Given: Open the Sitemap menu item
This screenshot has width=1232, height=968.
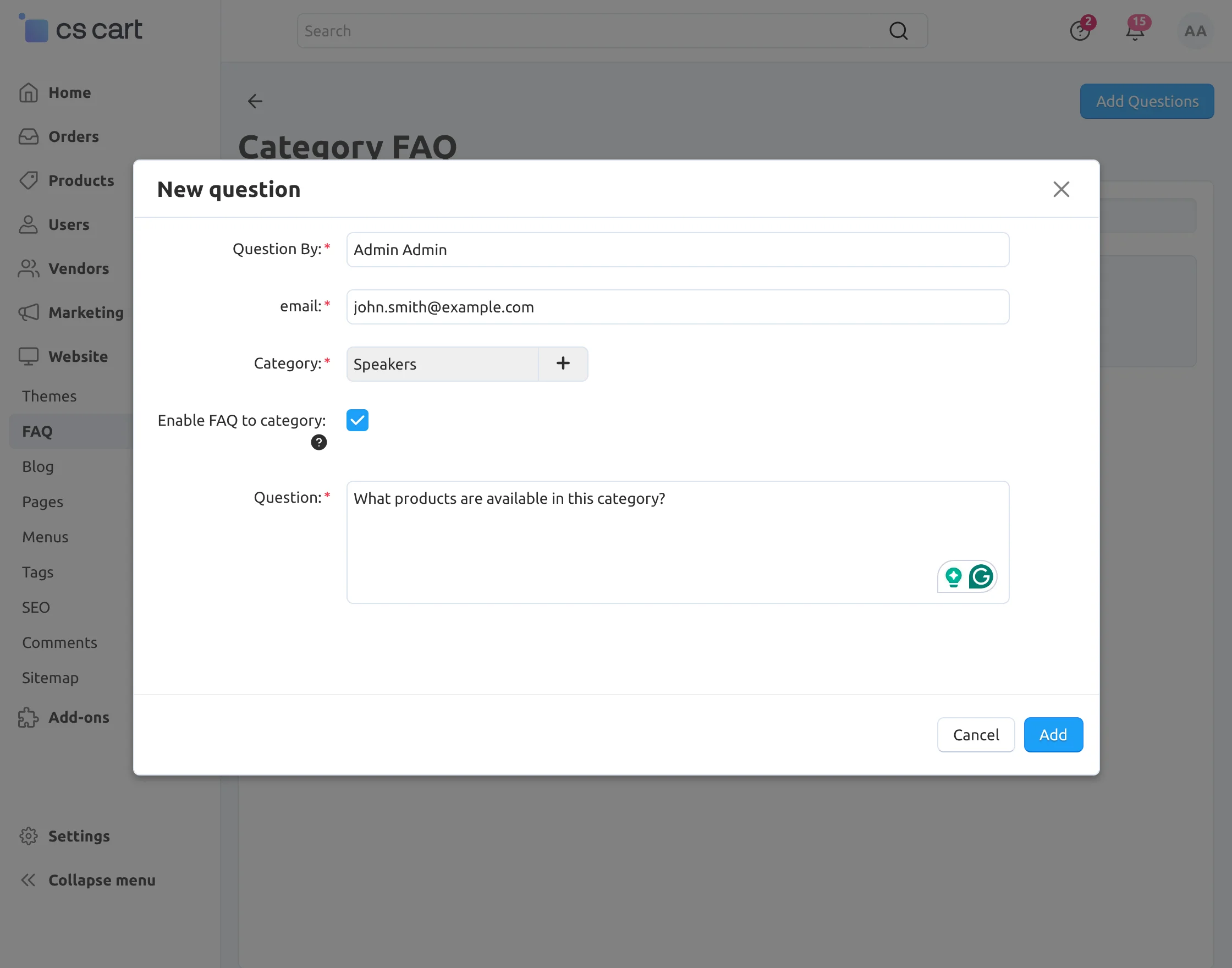Looking at the screenshot, I should tap(51, 677).
